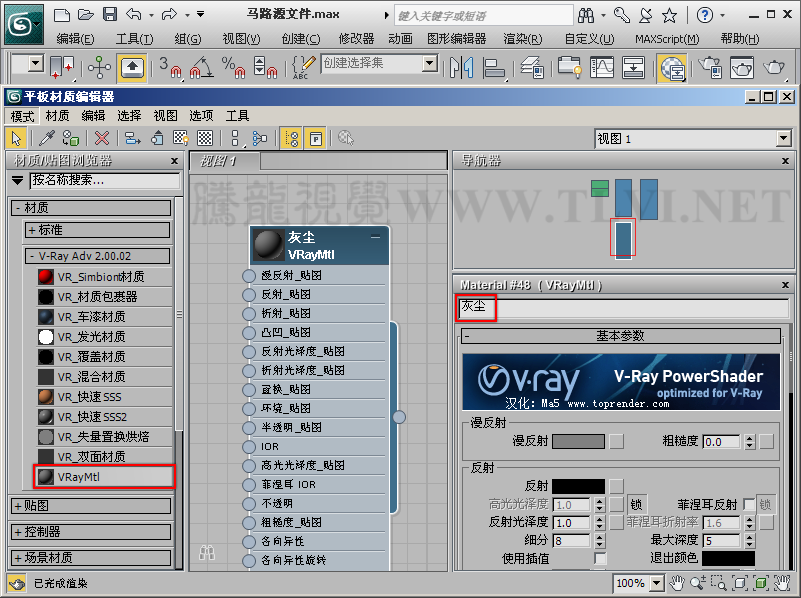Click the 凹凸_贴图 input socket
Screen dimensions: 801x598
tap(249, 333)
